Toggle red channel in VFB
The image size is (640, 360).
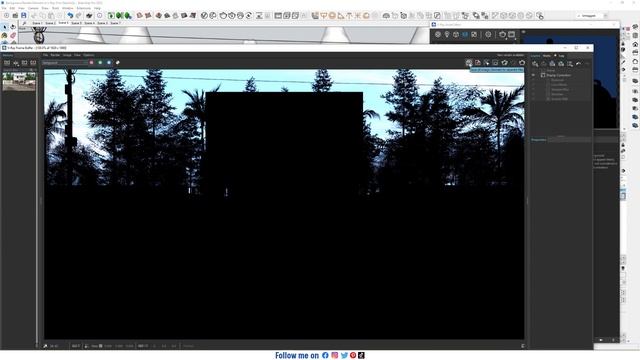coord(91,62)
